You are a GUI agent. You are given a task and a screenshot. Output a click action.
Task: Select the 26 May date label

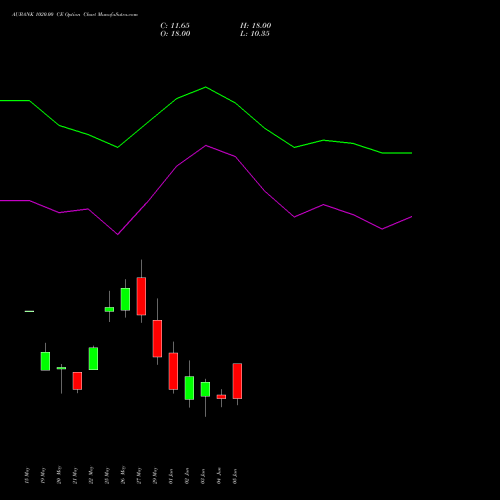pyautogui.click(x=123, y=475)
